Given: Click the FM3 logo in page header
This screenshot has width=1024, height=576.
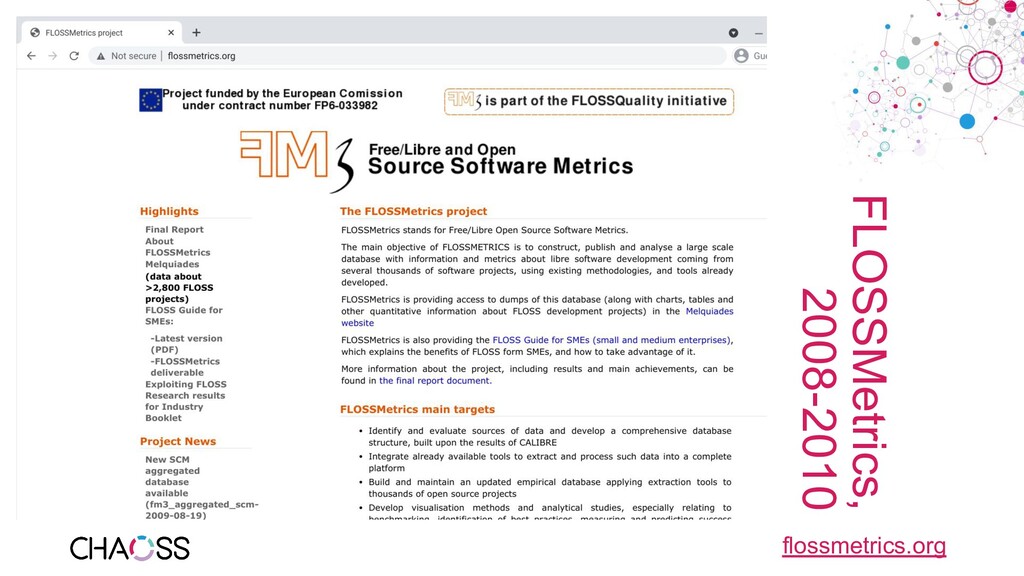Looking at the screenshot, I should pos(297,161).
